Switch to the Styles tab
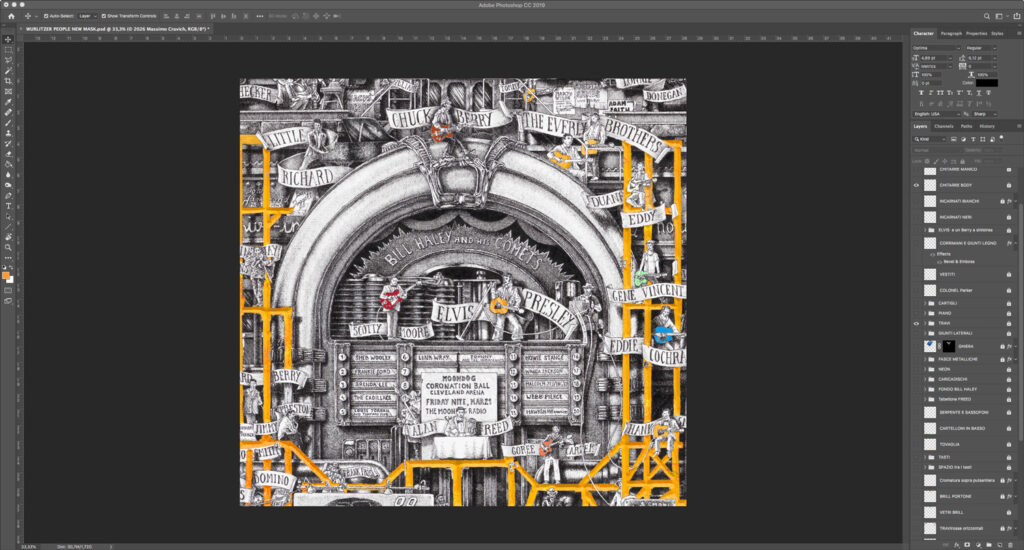Screen dimensions: 1024x550 click(997, 33)
